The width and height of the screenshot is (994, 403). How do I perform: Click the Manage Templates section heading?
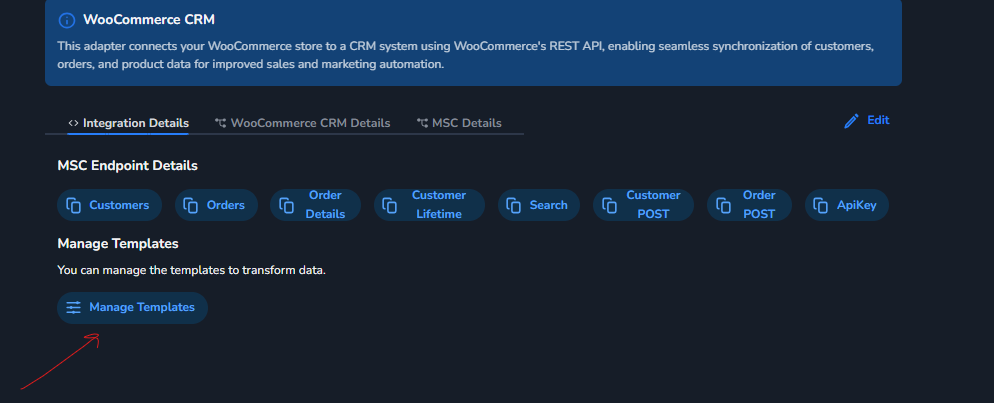pyautogui.click(x=118, y=243)
